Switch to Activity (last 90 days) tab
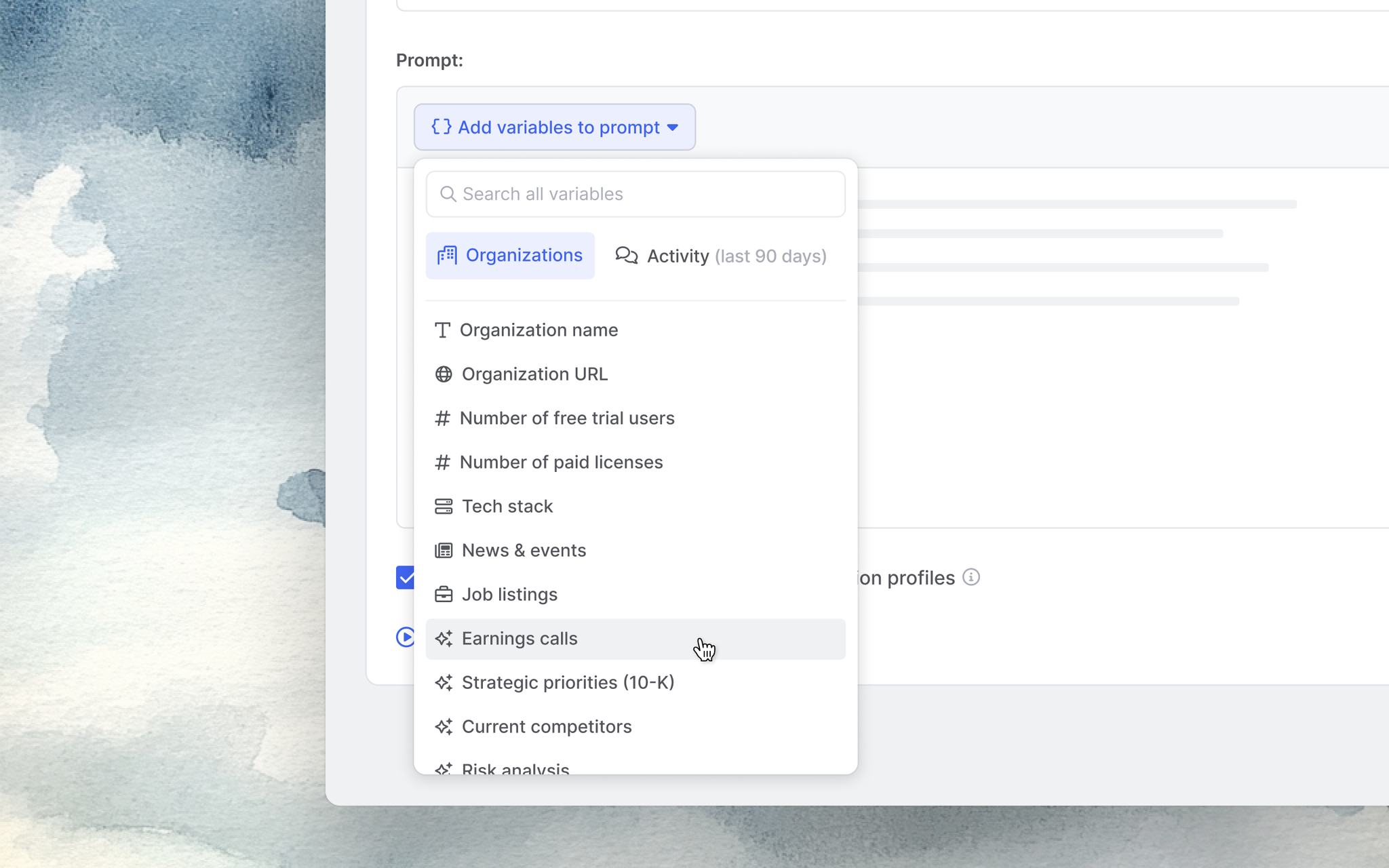Viewport: 1389px width, 868px height. 721,256
